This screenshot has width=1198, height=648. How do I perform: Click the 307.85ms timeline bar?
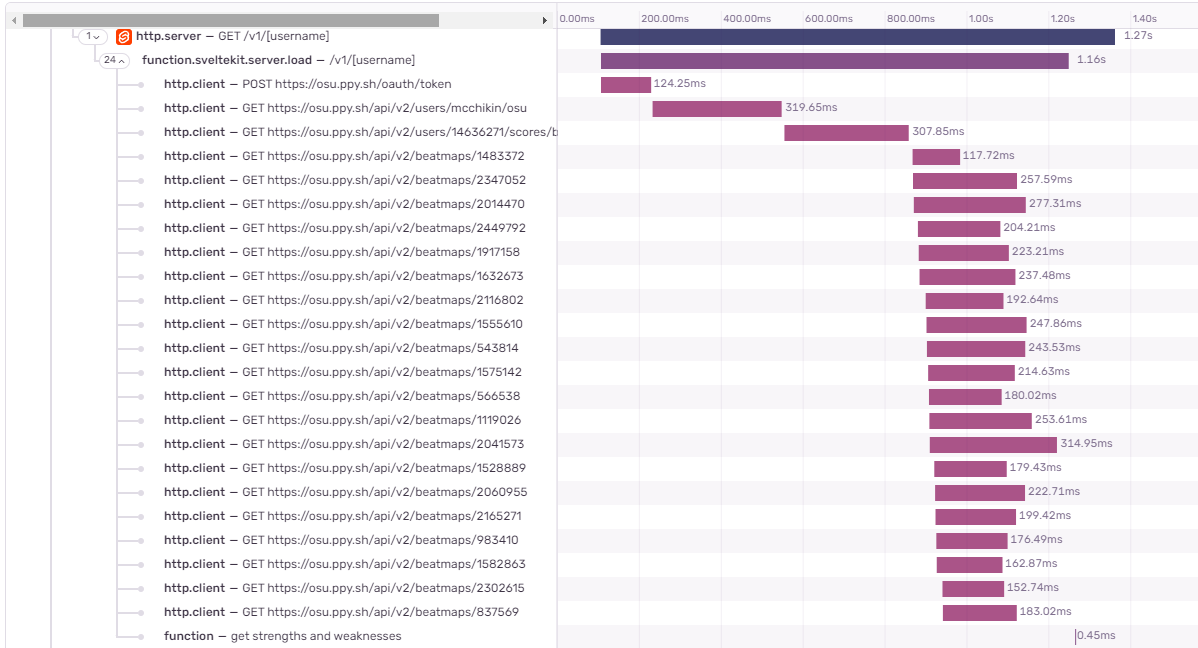click(847, 132)
